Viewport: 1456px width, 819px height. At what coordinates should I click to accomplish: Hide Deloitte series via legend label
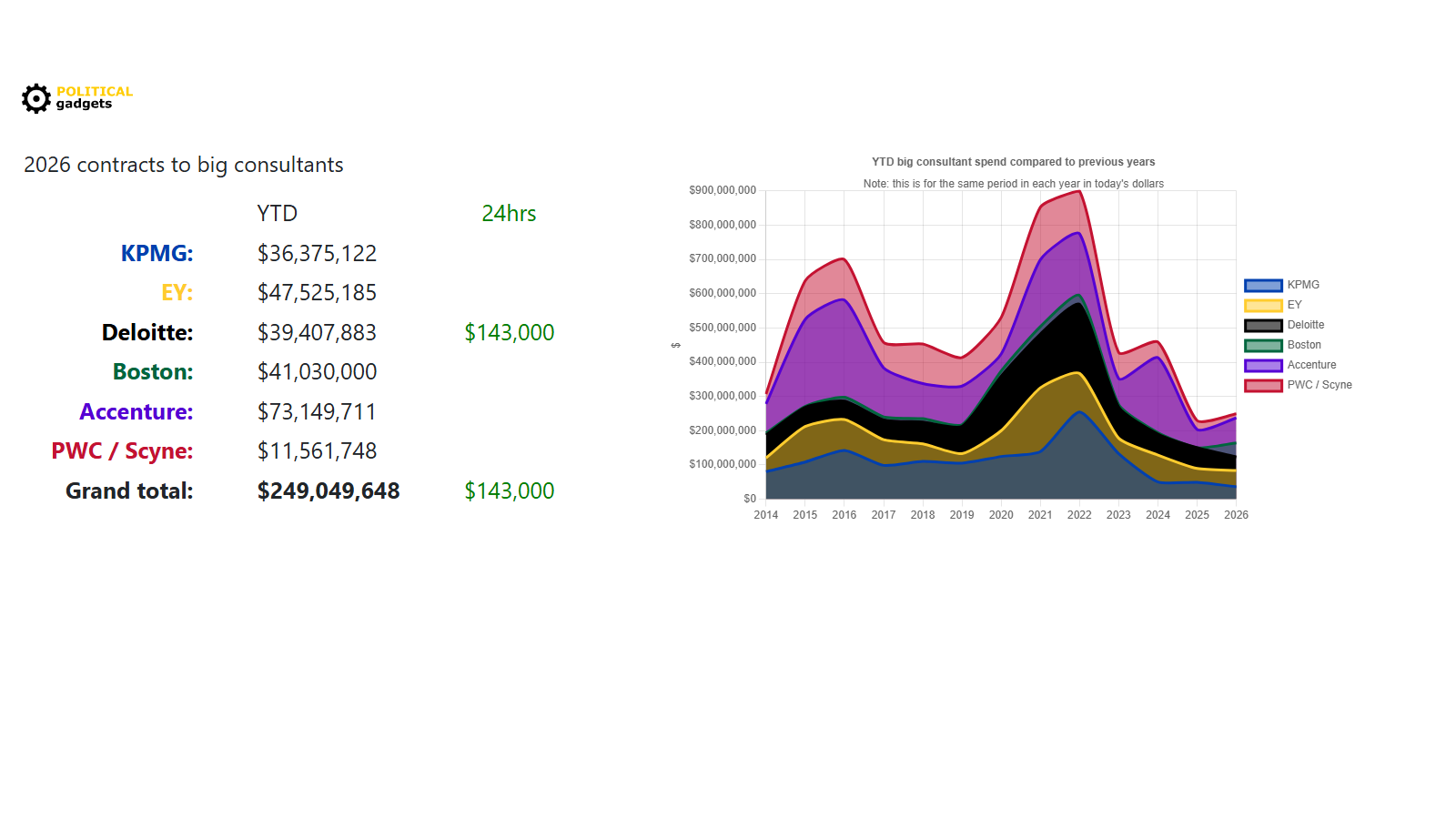[1306, 325]
